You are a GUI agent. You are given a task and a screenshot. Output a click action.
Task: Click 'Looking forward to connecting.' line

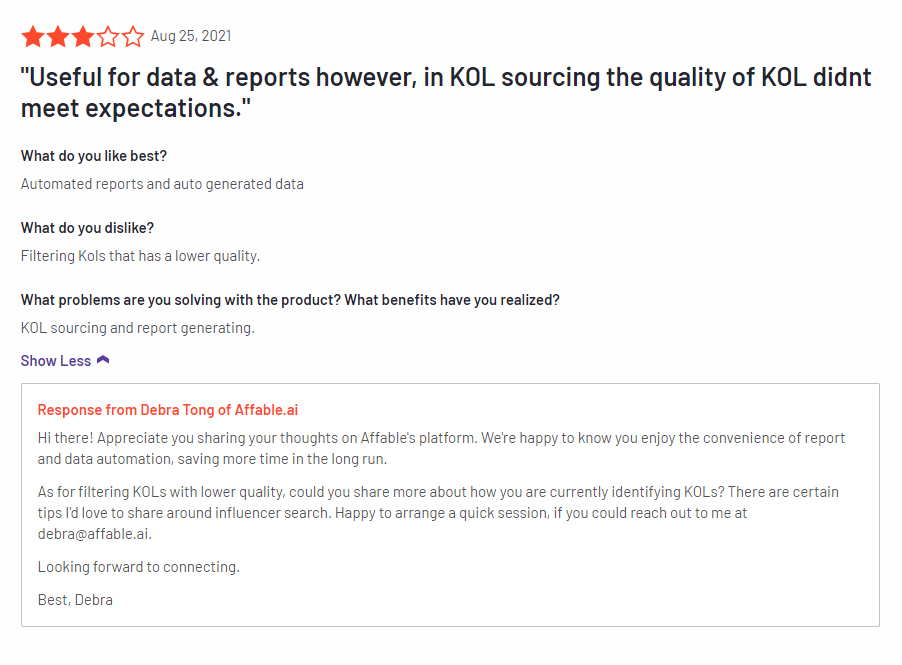(139, 567)
